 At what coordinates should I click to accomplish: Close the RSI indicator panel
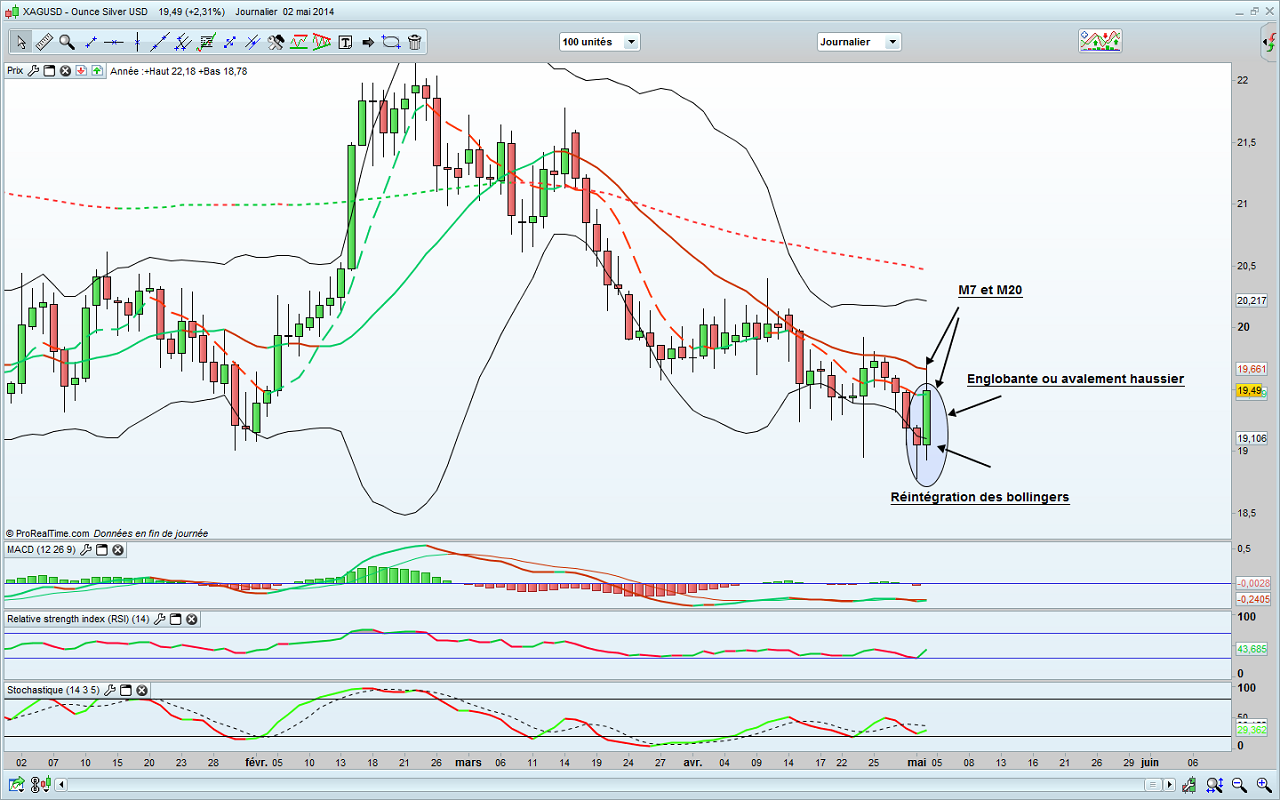(x=191, y=619)
